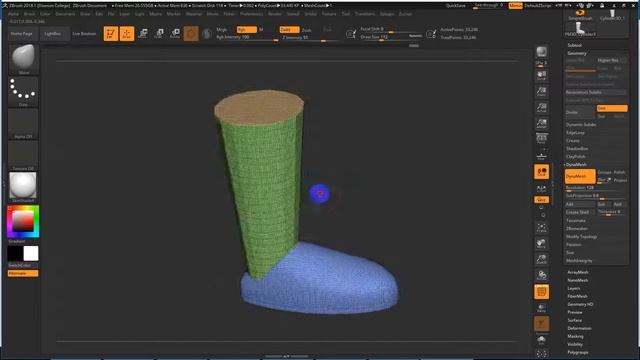Toggle the Gizmo 3D icon
Image resolution: width=640 pixels, height=360 pixels.
(191, 33)
